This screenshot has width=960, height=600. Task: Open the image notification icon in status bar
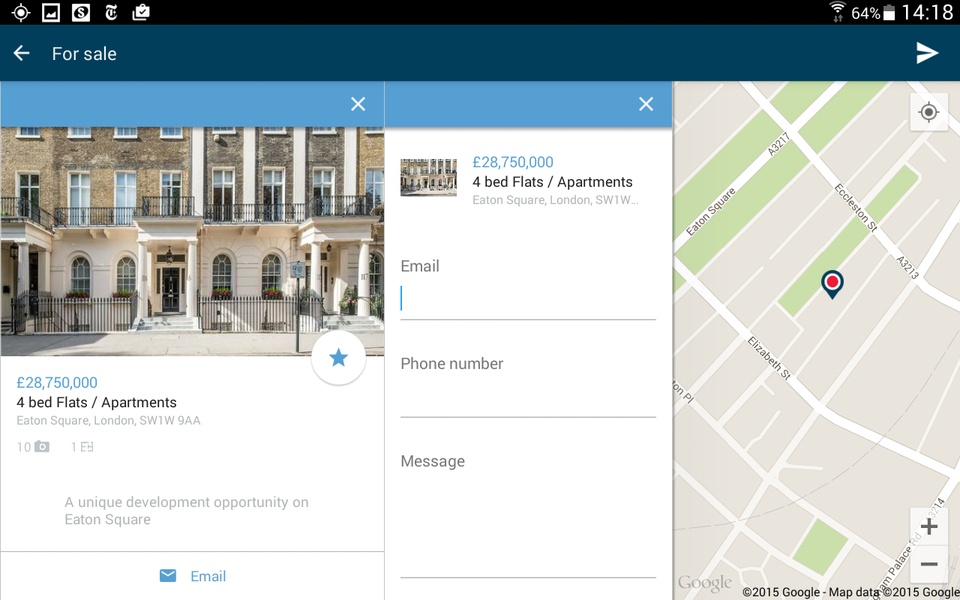pos(51,12)
